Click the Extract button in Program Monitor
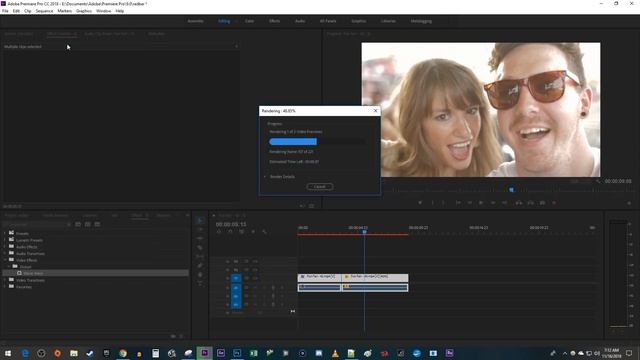Screen dimensions: 640x360 point(531,203)
